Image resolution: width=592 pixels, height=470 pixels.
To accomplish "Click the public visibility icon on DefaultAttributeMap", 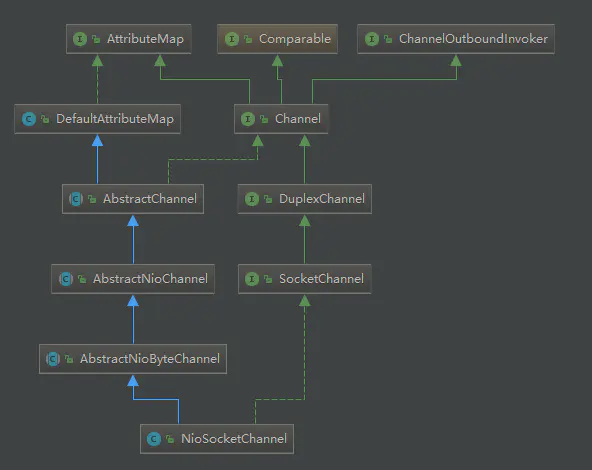I will pos(45,119).
